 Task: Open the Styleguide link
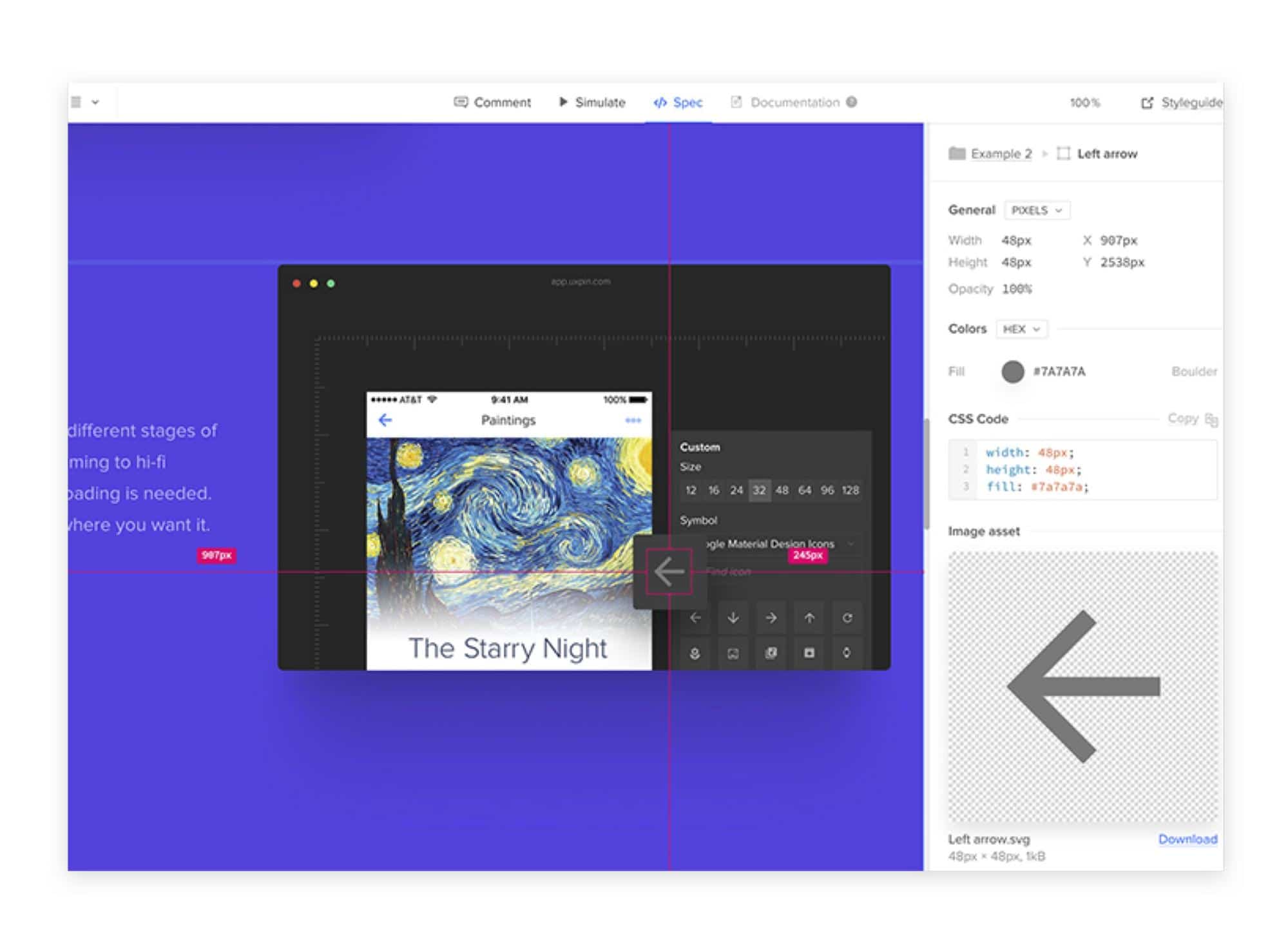1182,102
